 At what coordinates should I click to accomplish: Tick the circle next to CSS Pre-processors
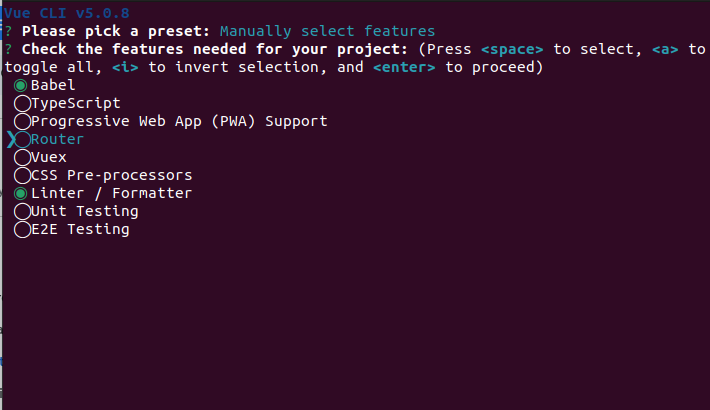coord(22,175)
